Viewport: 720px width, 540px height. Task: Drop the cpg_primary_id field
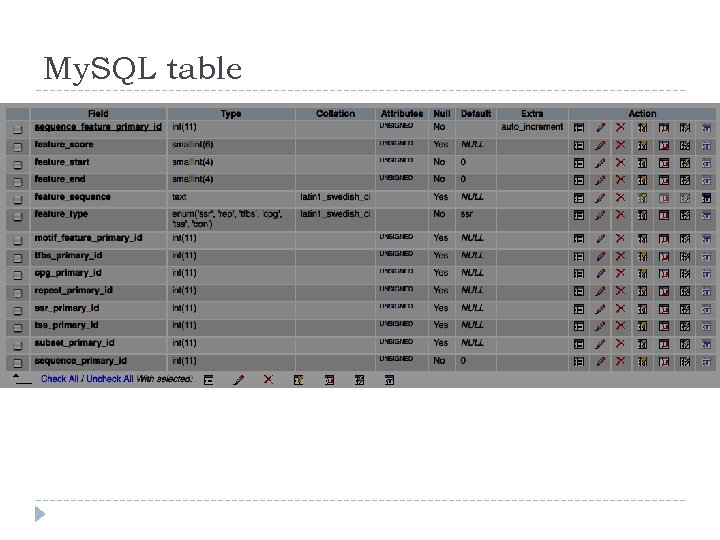click(x=620, y=274)
